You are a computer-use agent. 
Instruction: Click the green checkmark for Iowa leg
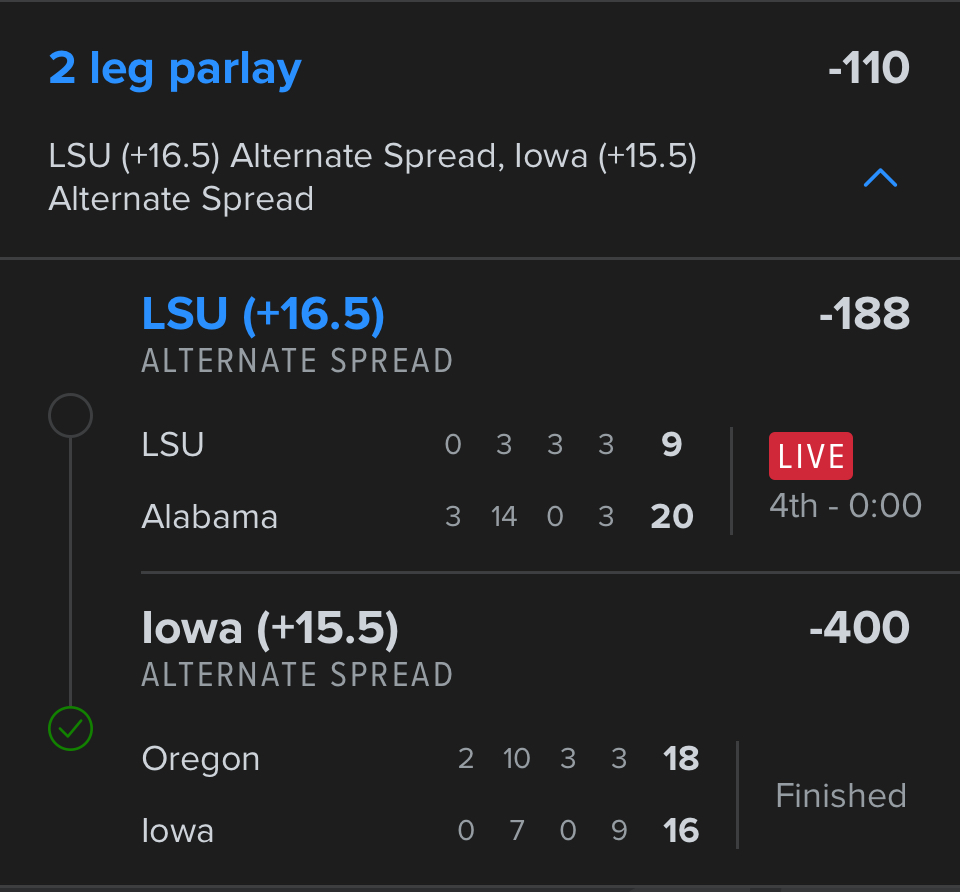(70, 729)
